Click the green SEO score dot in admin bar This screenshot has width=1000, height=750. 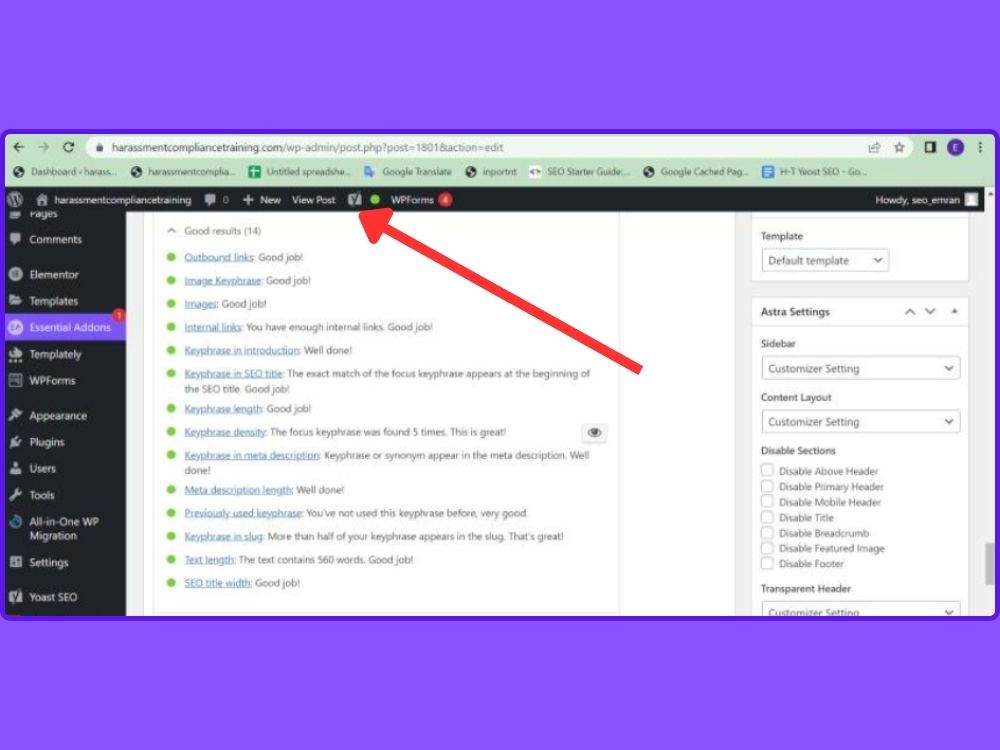click(375, 200)
